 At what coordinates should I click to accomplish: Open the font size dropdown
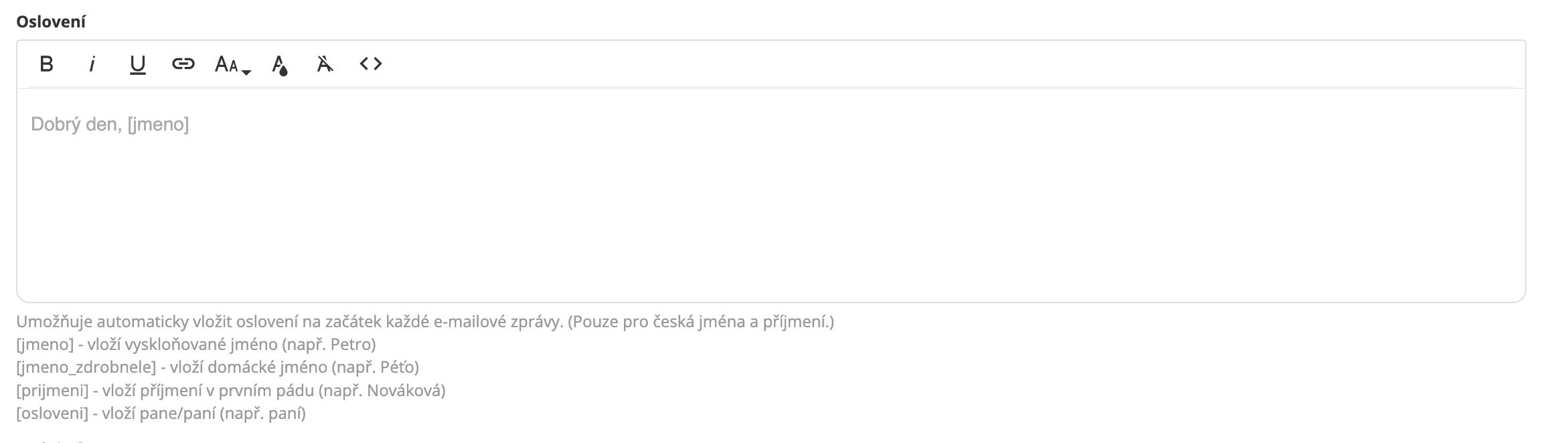(x=232, y=65)
